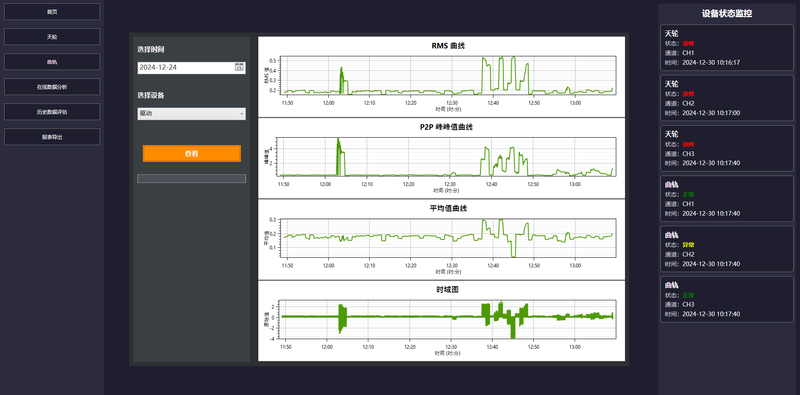Click timestamp 2024-12-30 10:16:17
This screenshot has width=800, height=395.
[711, 62]
